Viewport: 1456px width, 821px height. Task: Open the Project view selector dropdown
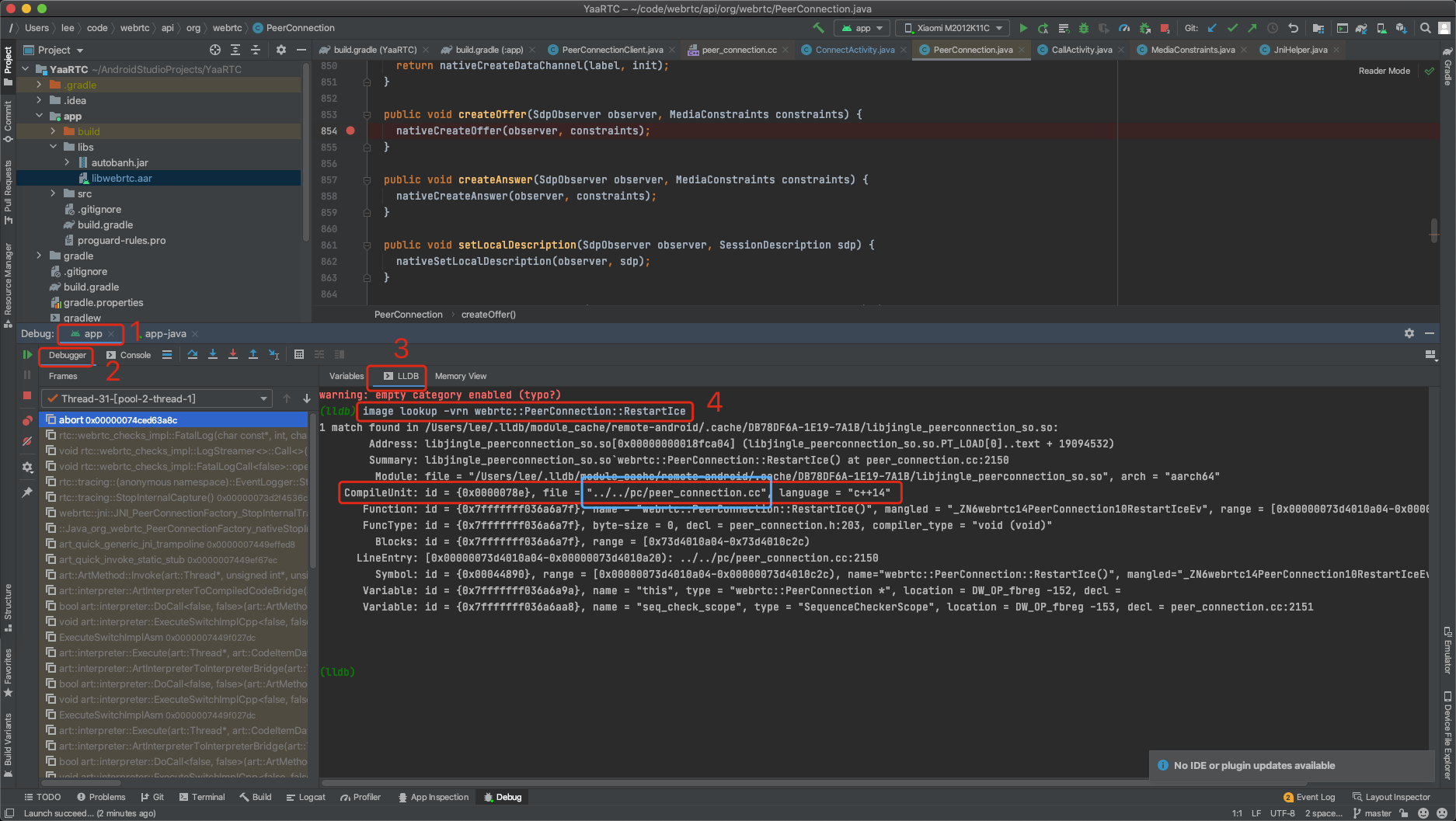point(54,50)
